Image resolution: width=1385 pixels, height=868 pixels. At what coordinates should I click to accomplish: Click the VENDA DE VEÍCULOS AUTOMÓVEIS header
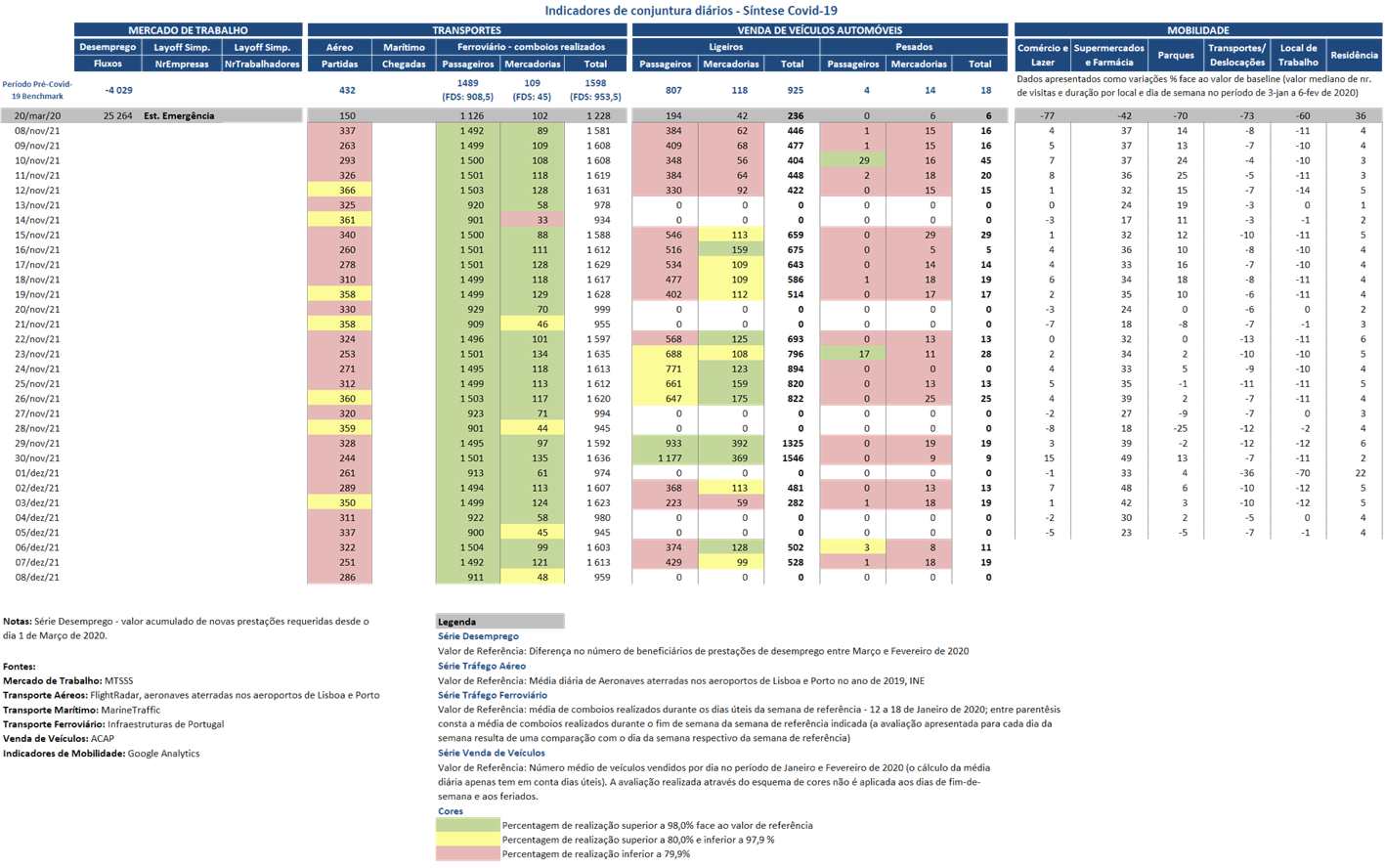point(819,30)
